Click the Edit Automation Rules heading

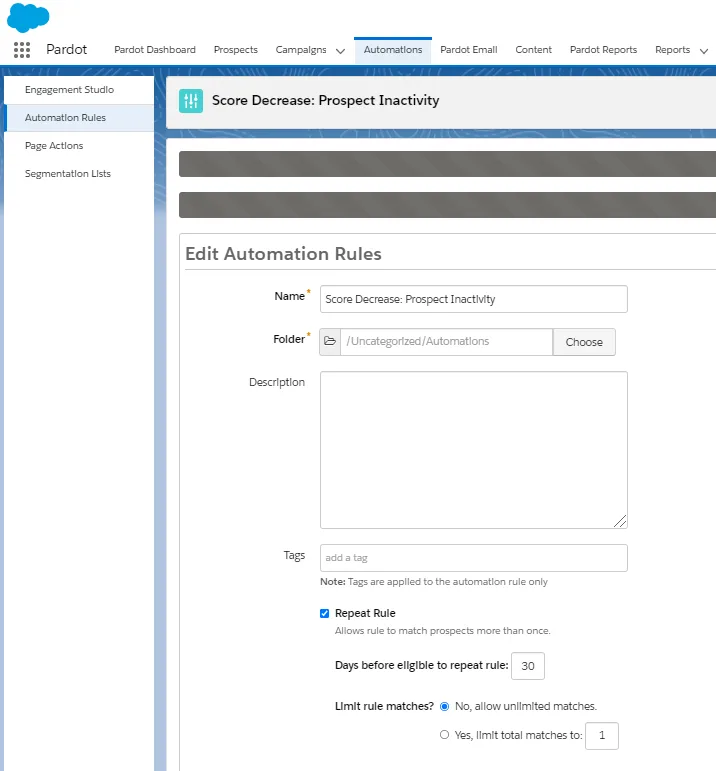283,254
